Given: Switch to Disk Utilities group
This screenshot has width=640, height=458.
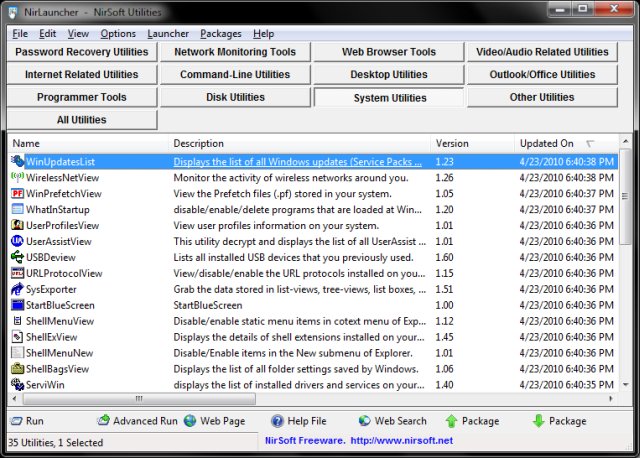Looking at the screenshot, I should [x=235, y=97].
